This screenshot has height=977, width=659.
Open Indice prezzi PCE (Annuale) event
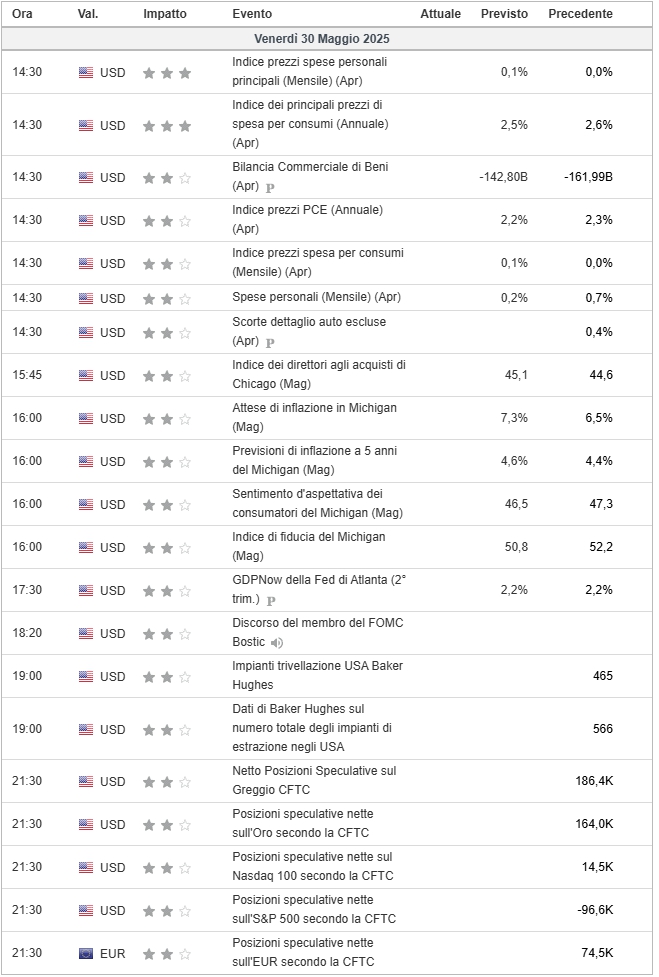pos(308,219)
